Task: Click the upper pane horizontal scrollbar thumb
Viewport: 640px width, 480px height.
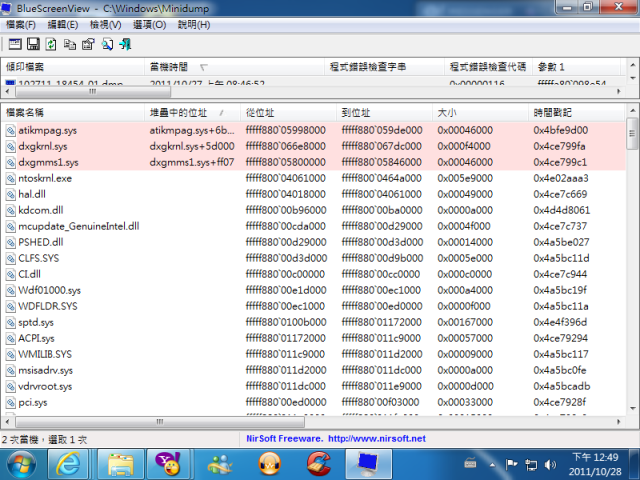Action: point(93,92)
